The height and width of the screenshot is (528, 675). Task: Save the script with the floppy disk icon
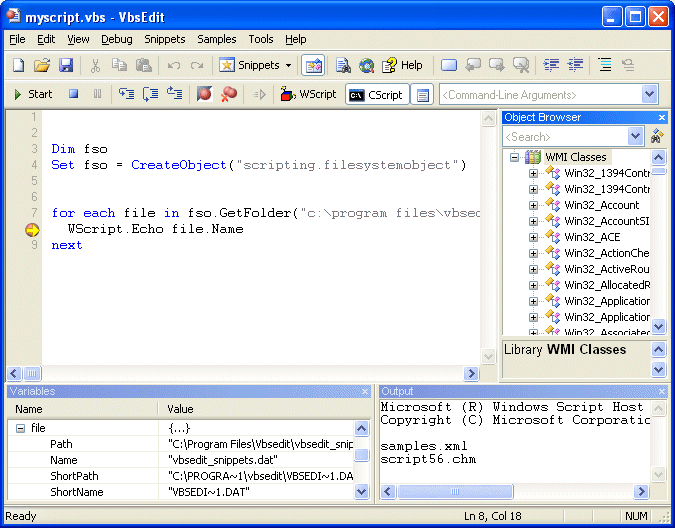click(66, 65)
